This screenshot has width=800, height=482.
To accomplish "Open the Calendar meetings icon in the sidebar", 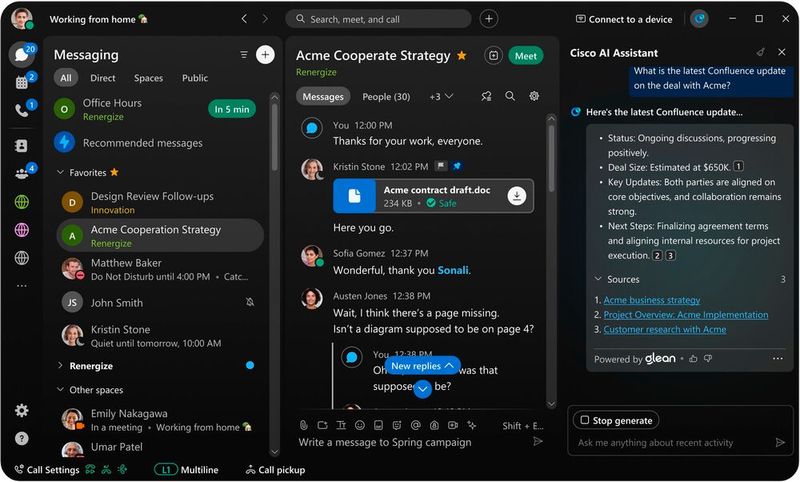I will [x=21, y=82].
